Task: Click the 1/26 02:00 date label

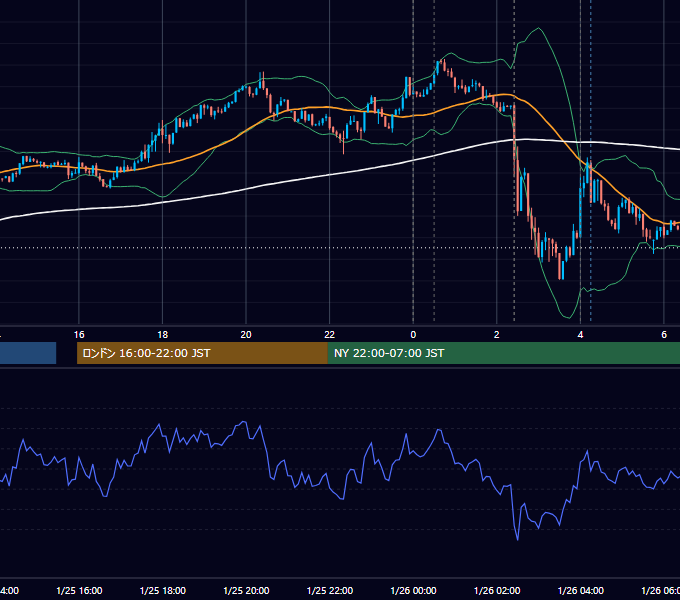Action: pyautogui.click(x=497, y=590)
